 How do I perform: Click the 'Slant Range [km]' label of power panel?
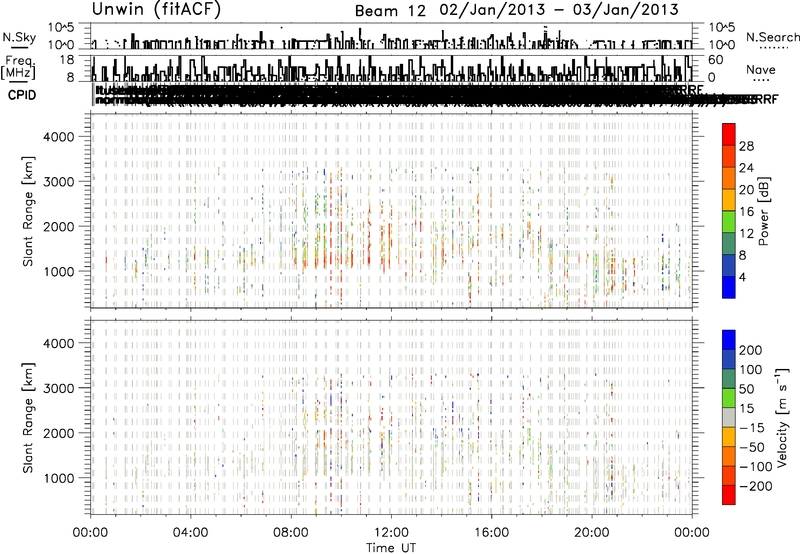(28, 211)
